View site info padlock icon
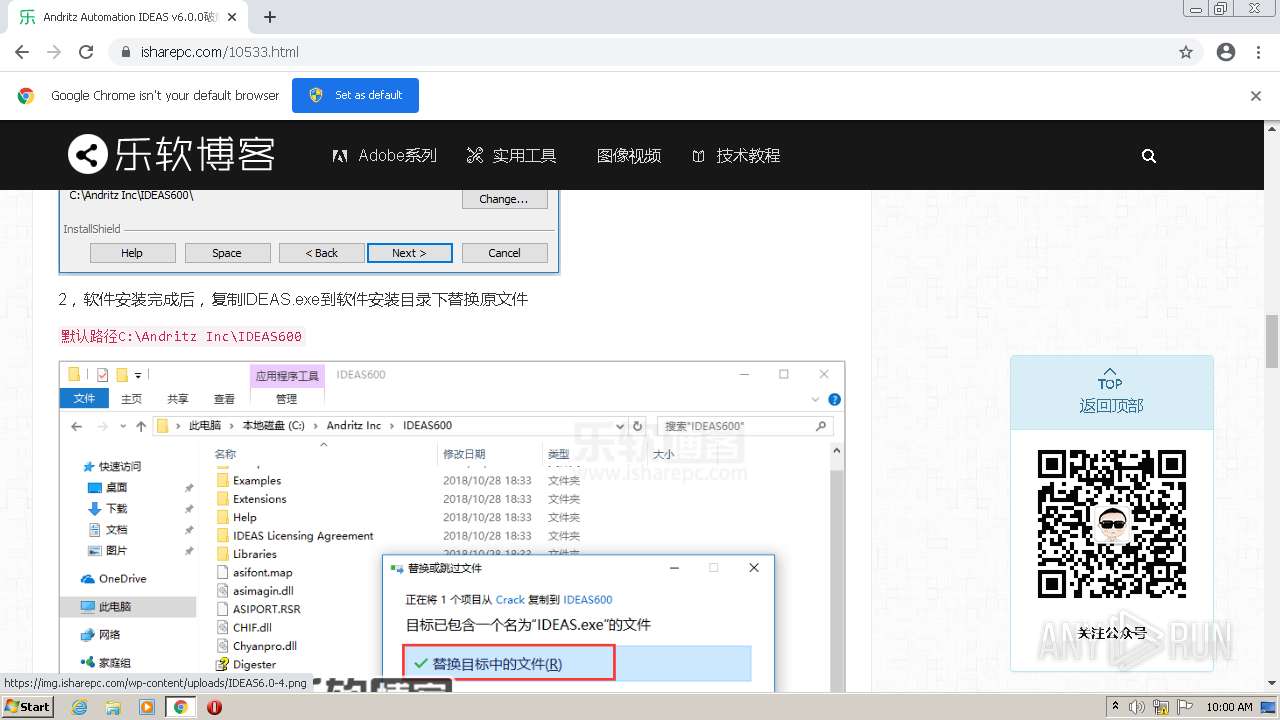Image resolution: width=1280 pixels, height=720 pixels. (x=126, y=52)
